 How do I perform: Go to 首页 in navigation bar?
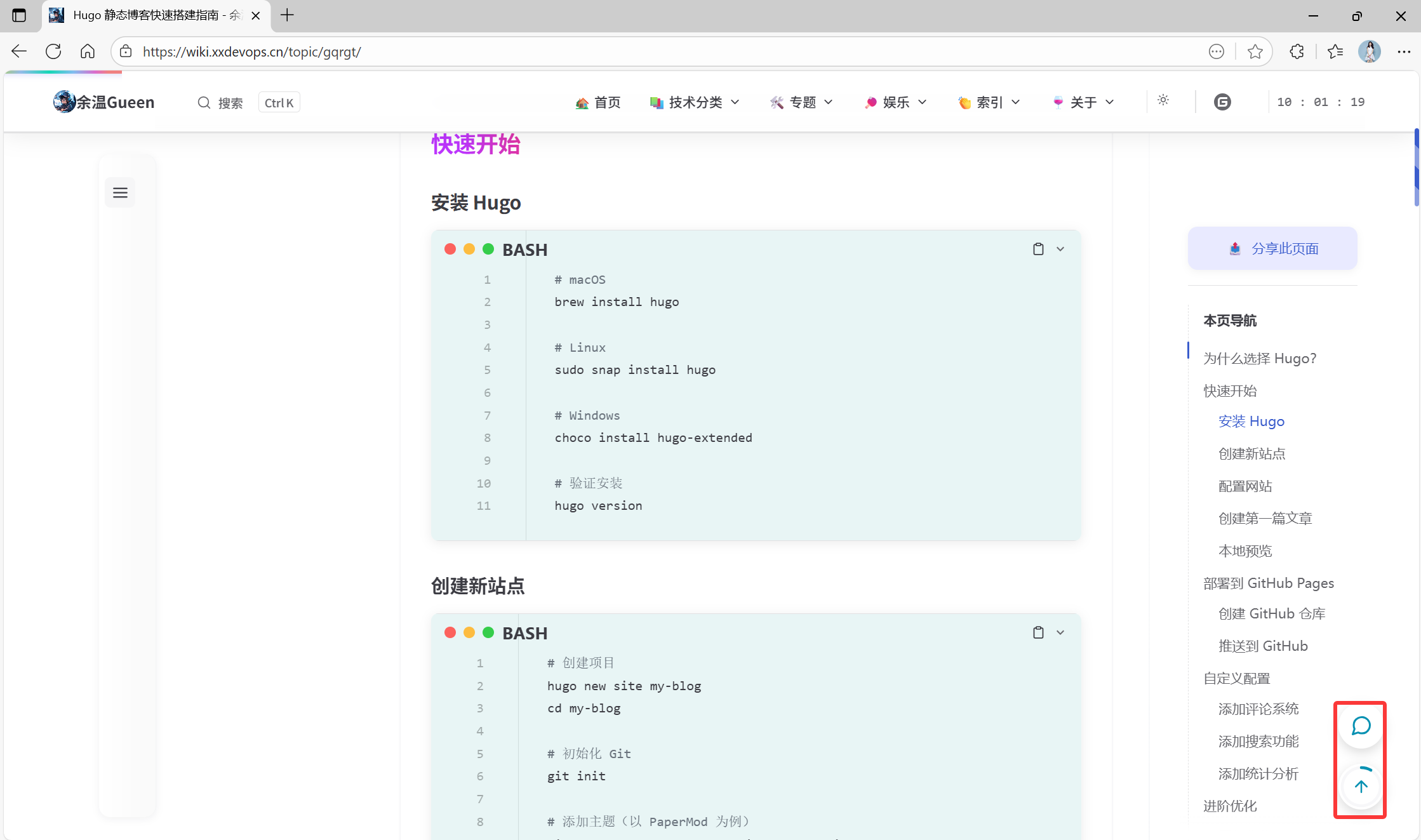pos(598,102)
